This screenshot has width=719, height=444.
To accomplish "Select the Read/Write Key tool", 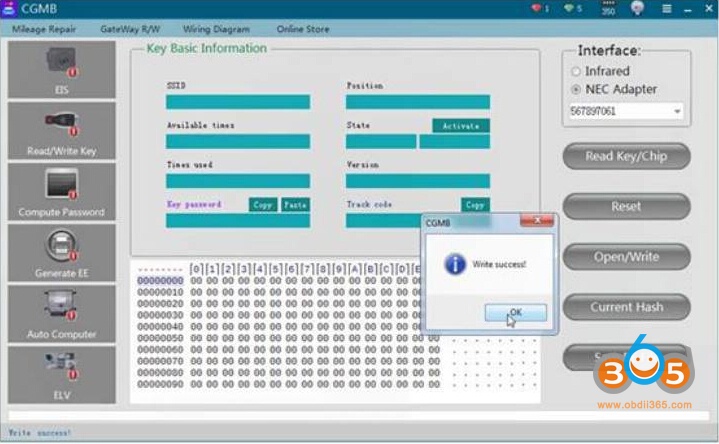I will (61, 131).
